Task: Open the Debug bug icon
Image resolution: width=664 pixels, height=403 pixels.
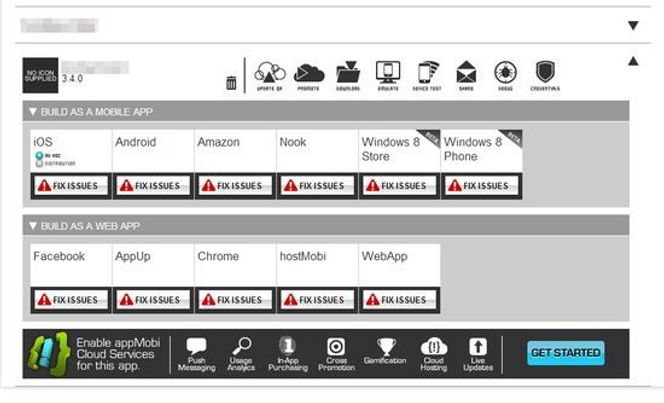Action: click(x=506, y=76)
